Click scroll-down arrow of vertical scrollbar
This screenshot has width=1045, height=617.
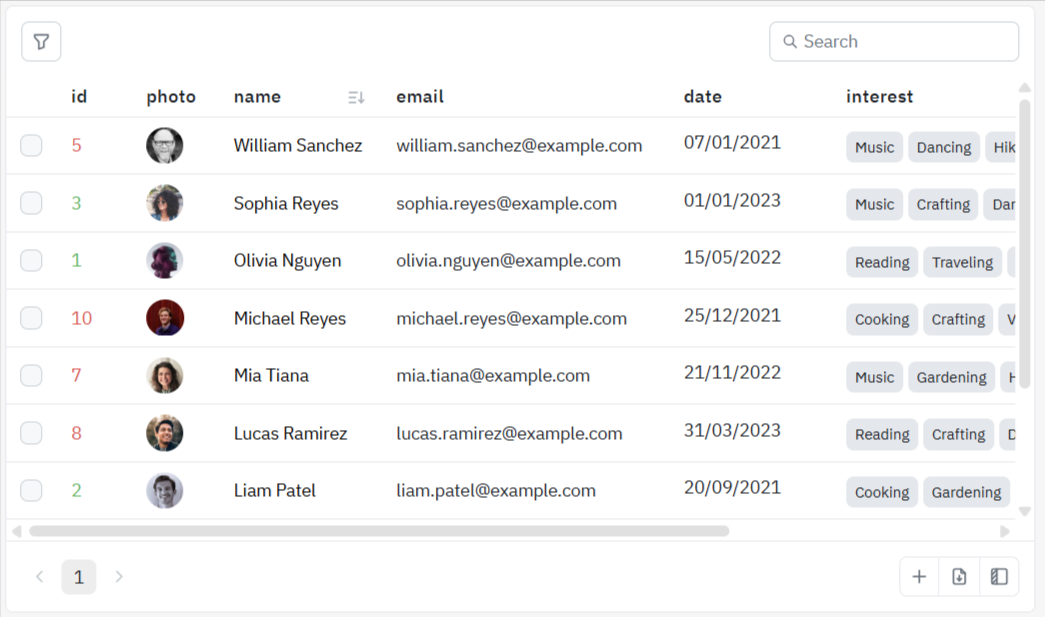coord(1024,511)
